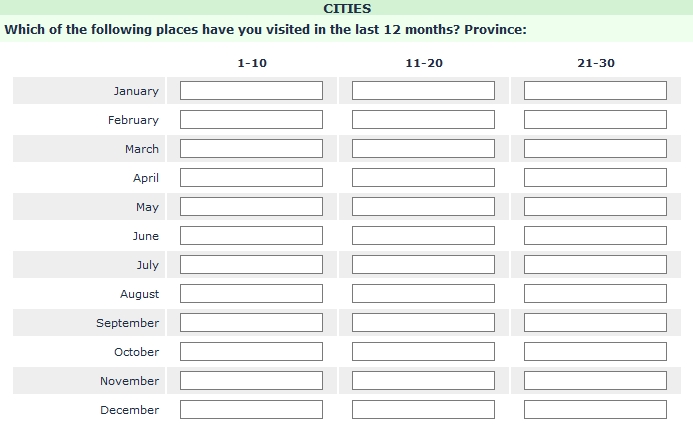Image resolution: width=693 pixels, height=430 pixels.
Task: Click the January 1-10 input field
Action: 251,91
